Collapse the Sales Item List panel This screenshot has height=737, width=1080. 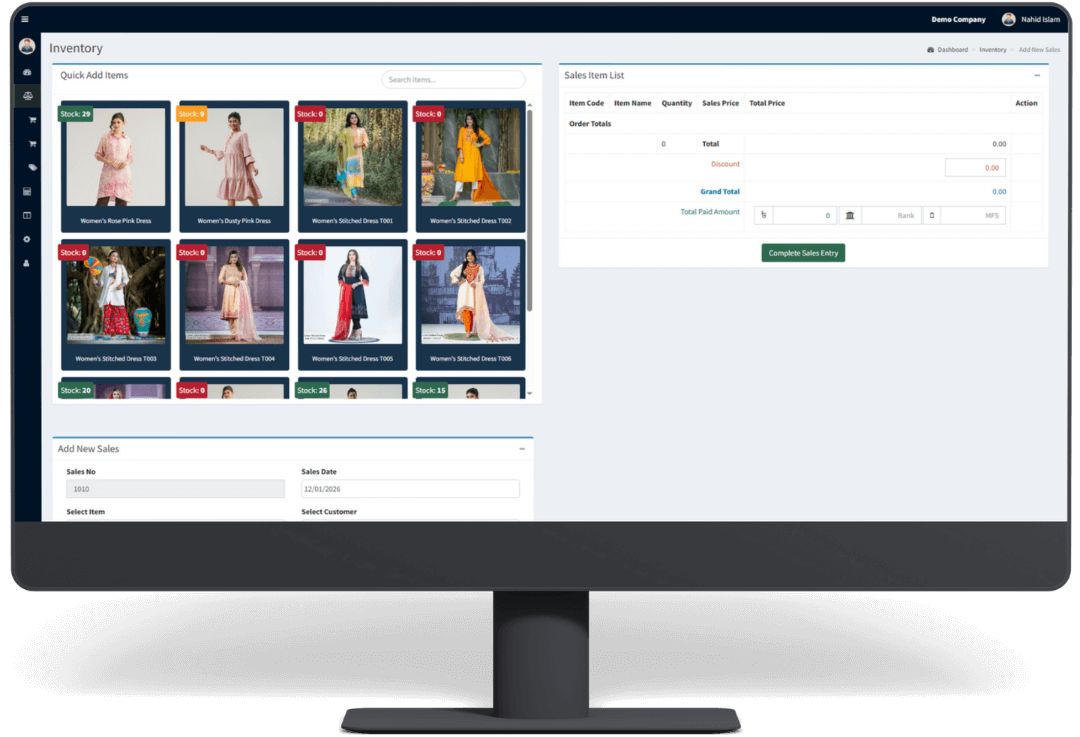pyautogui.click(x=1037, y=76)
